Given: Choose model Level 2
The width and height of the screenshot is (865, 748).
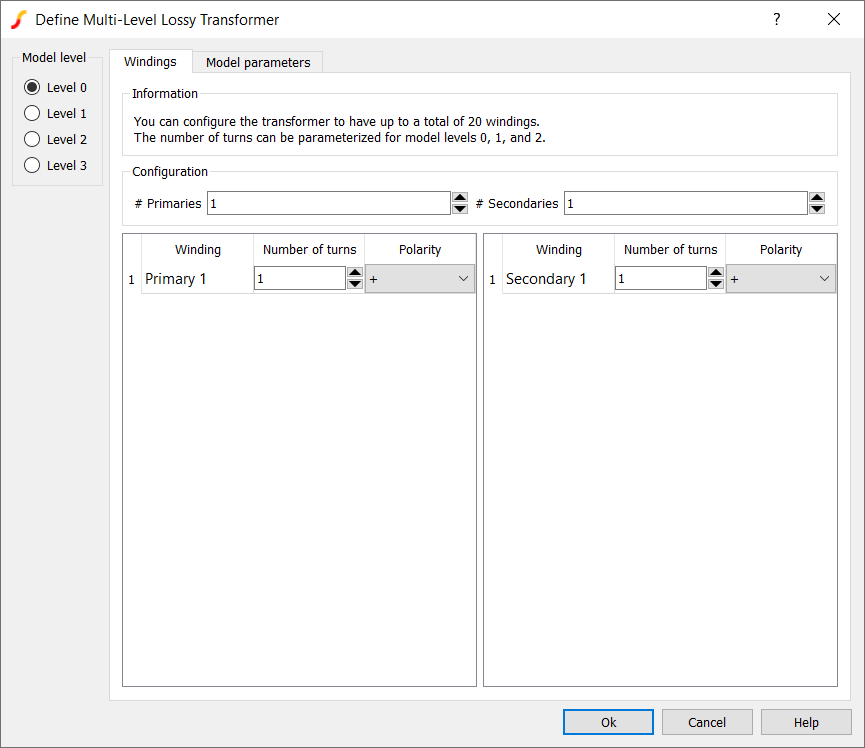Looking at the screenshot, I should pyautogui.click(x=32, y=140).
